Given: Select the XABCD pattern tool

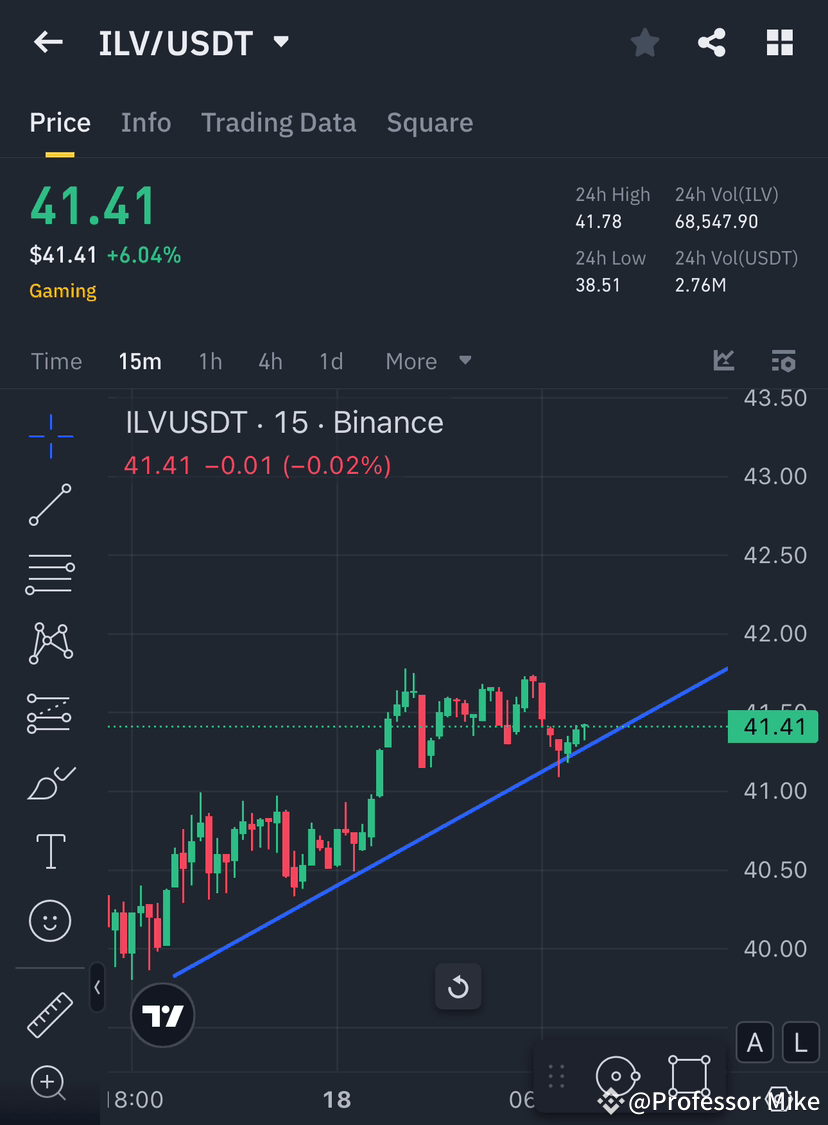Looking at the screenshot, I should (50, 643).
